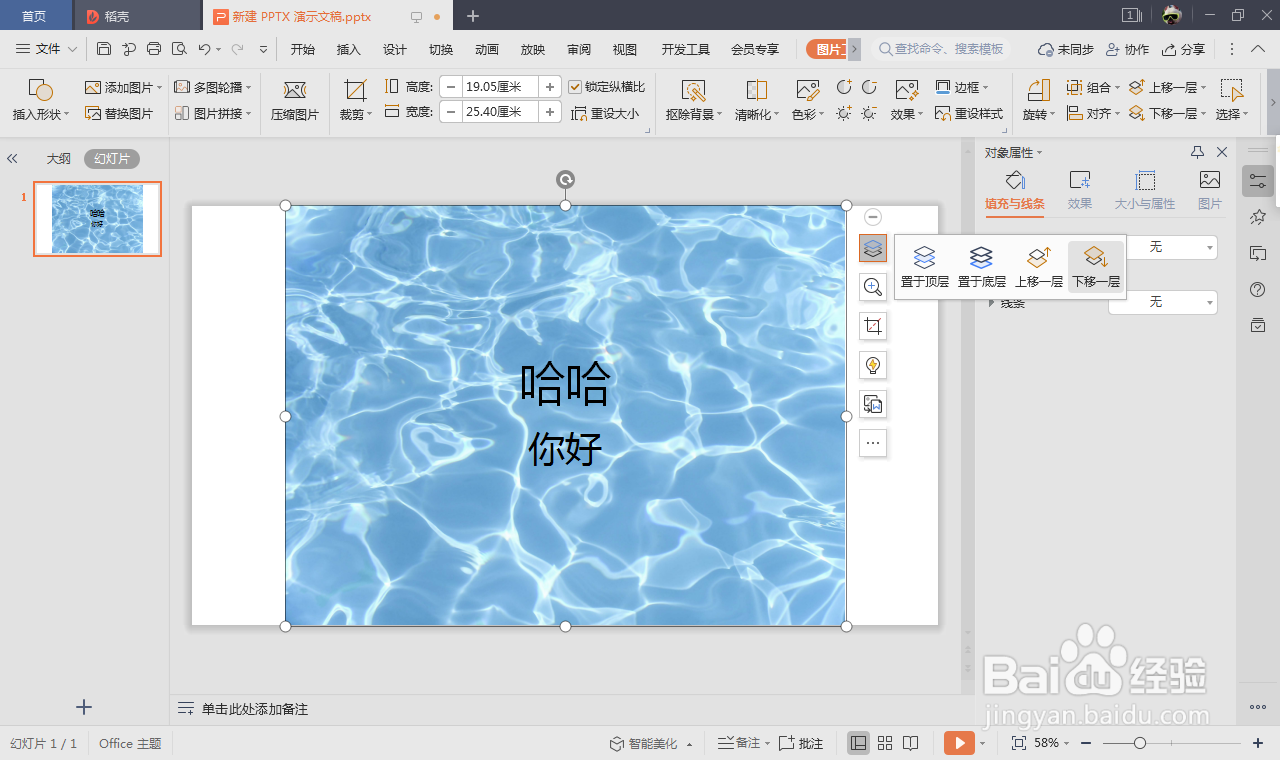Click 下移一层 in floating layer popup
The width and height of the screenshot is (1280, 760).
click(1096, 266)
